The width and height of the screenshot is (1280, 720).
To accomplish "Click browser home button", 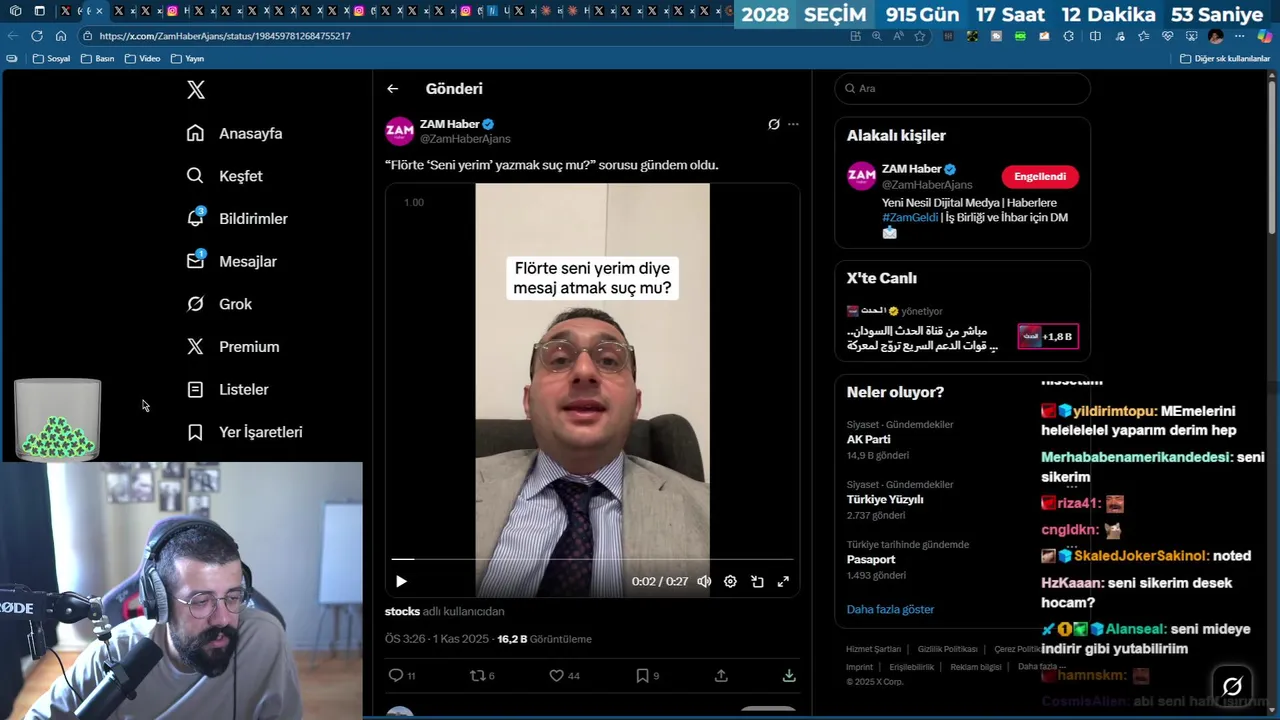I will click(x=61, y=36).
